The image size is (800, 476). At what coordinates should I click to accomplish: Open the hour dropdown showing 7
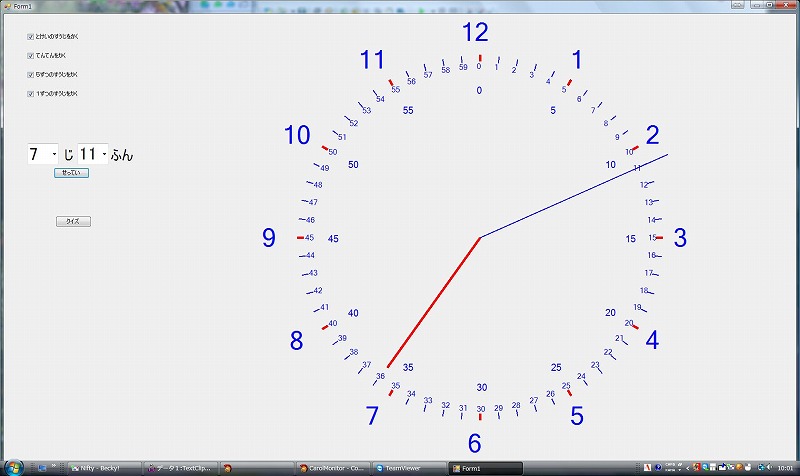click(x=43, y=154)
